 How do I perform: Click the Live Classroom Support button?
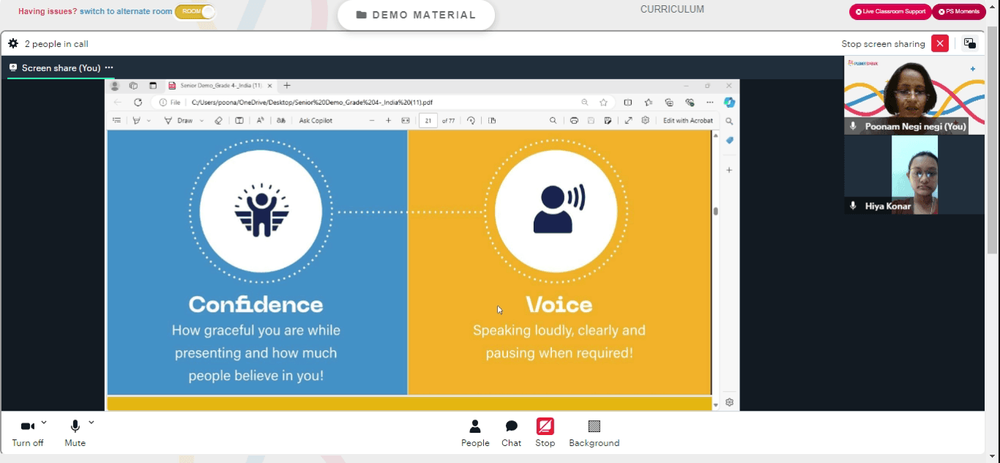click(890, 11)
